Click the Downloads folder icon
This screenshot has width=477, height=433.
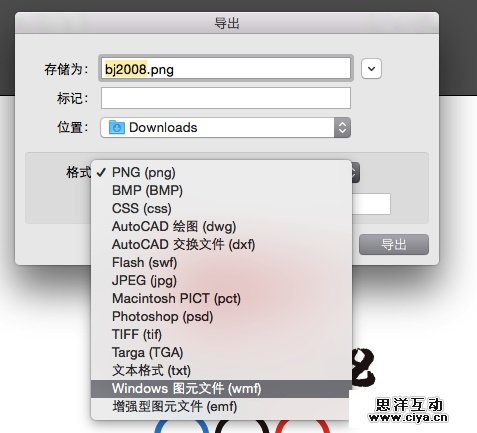(x=117, y=127)
